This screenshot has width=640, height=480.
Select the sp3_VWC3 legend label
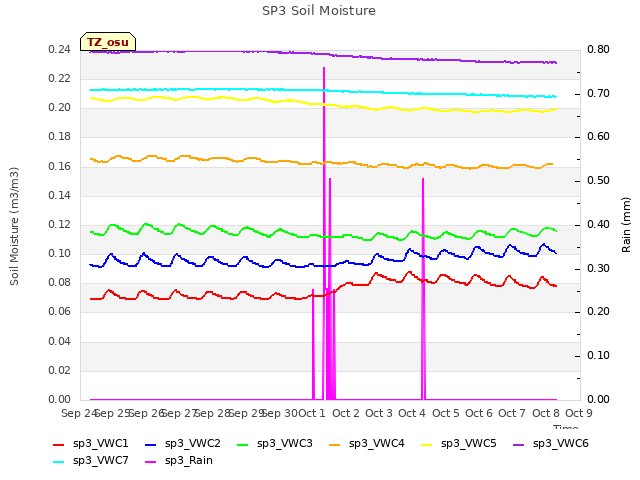(284, 444)
